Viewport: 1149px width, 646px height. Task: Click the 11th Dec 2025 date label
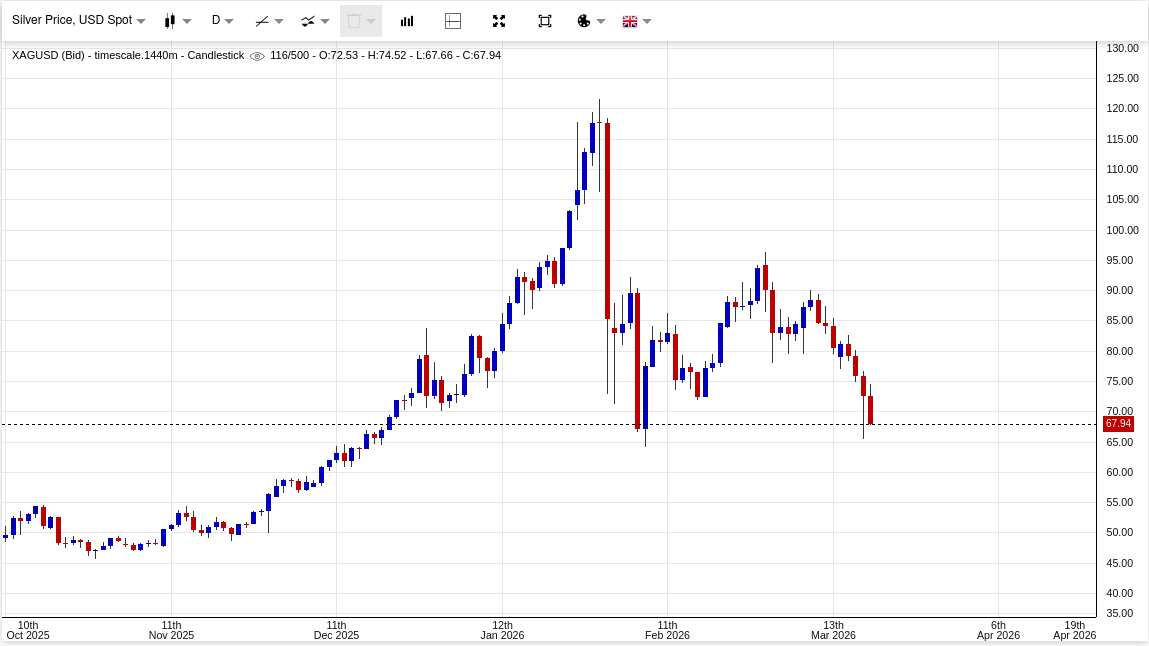pos(336,630)
